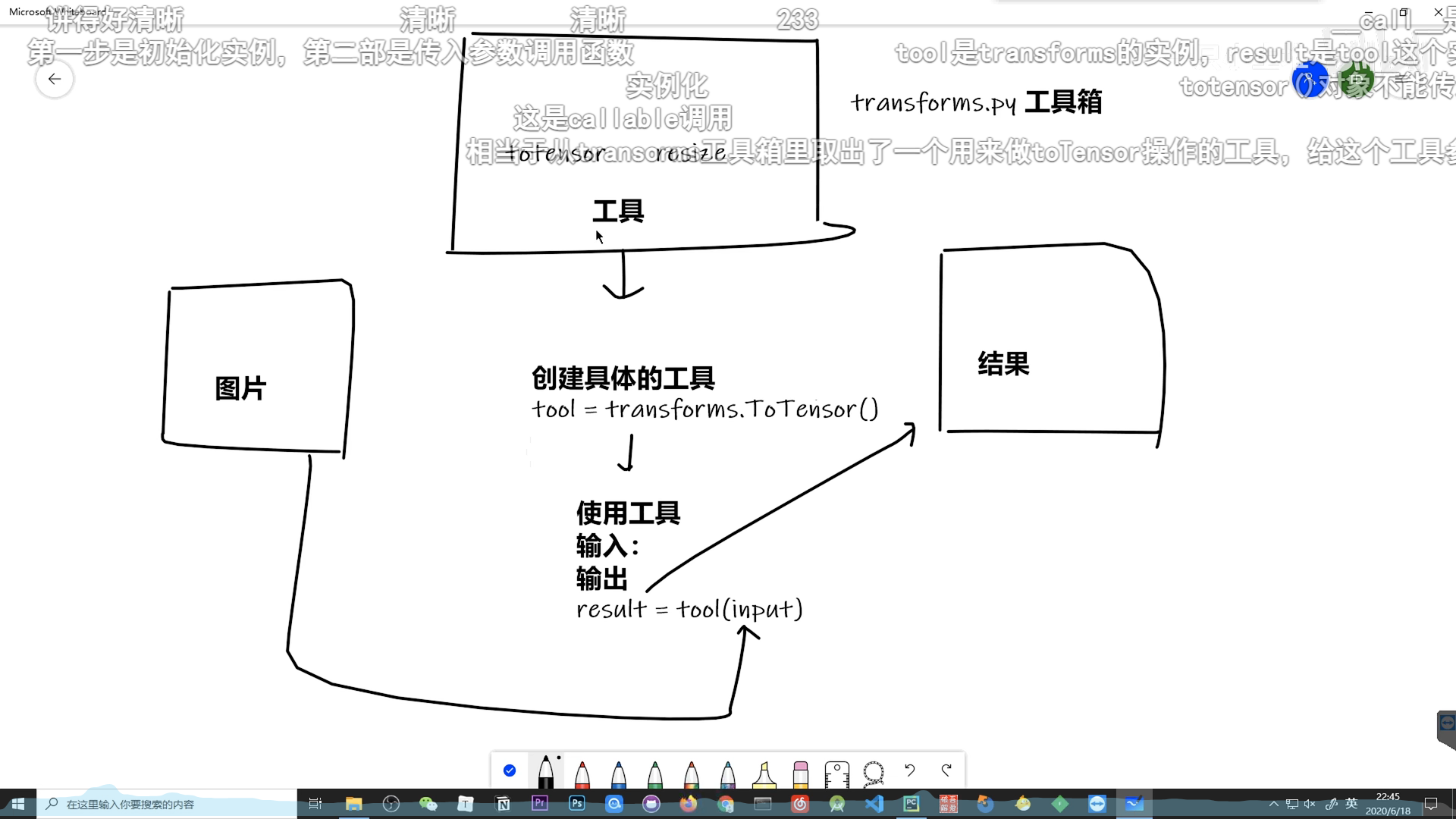The height and width of the screenshot is (819, 1456).
Task: Click the '工具' label in the box
Action: pyautogui.click(x=618, y=211)
